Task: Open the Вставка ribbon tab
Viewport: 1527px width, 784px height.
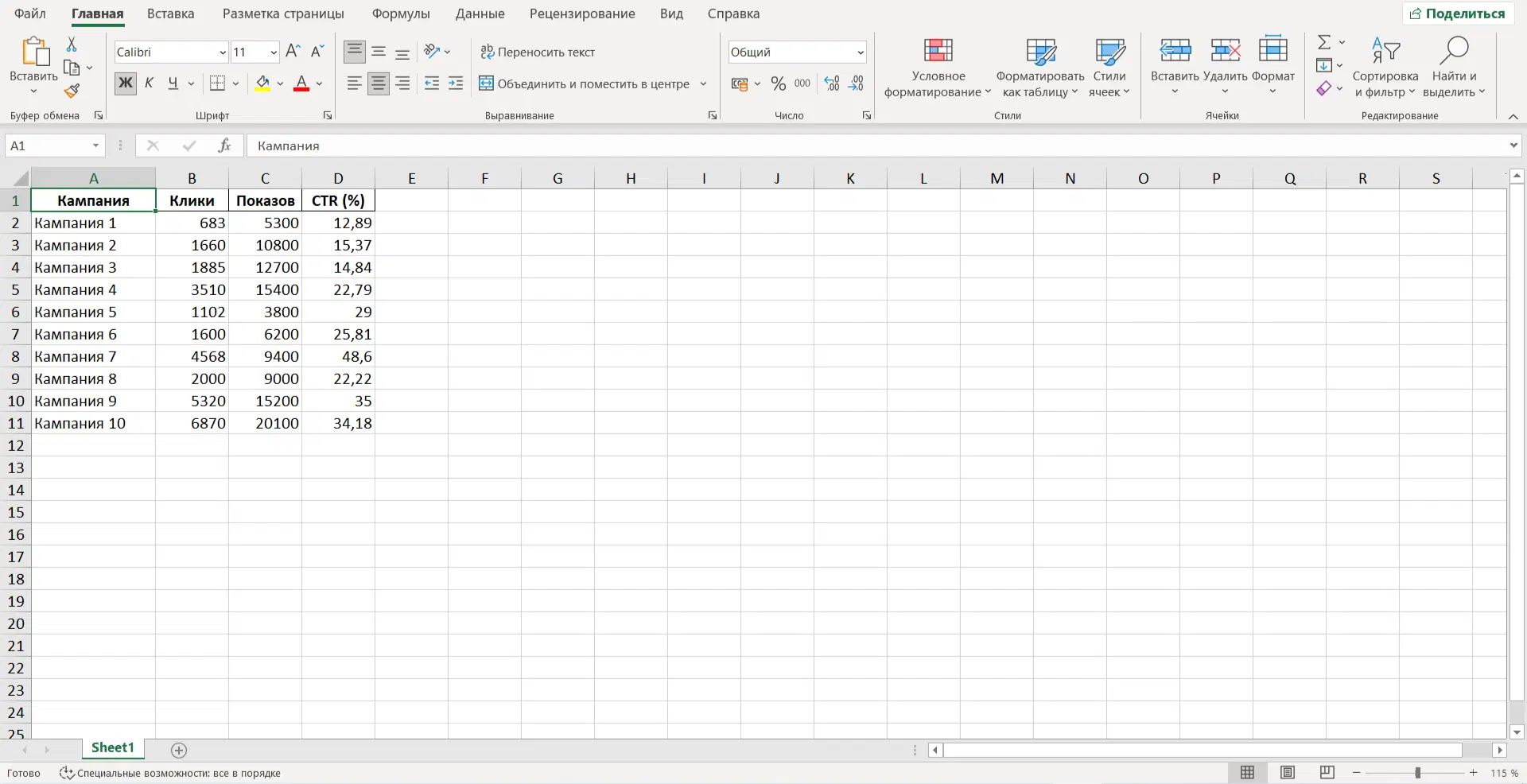Action: click(171, 14)
